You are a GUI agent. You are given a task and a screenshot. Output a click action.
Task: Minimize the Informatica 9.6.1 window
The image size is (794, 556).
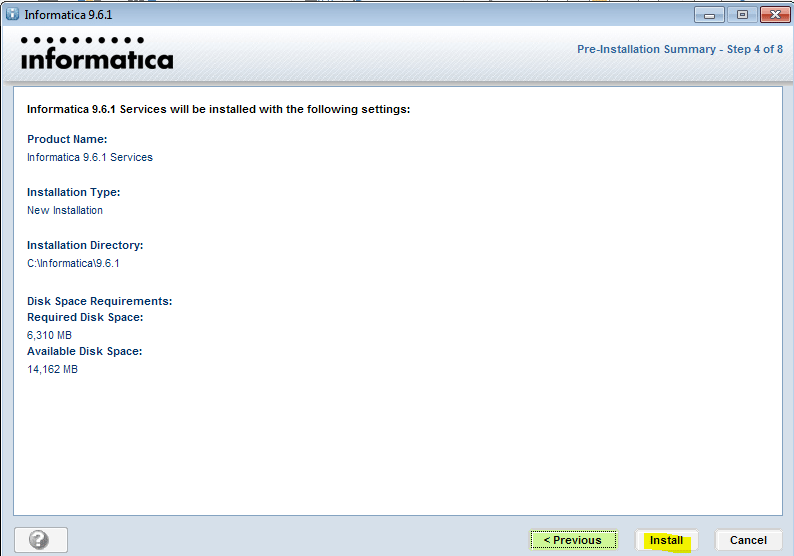[709, 15]
